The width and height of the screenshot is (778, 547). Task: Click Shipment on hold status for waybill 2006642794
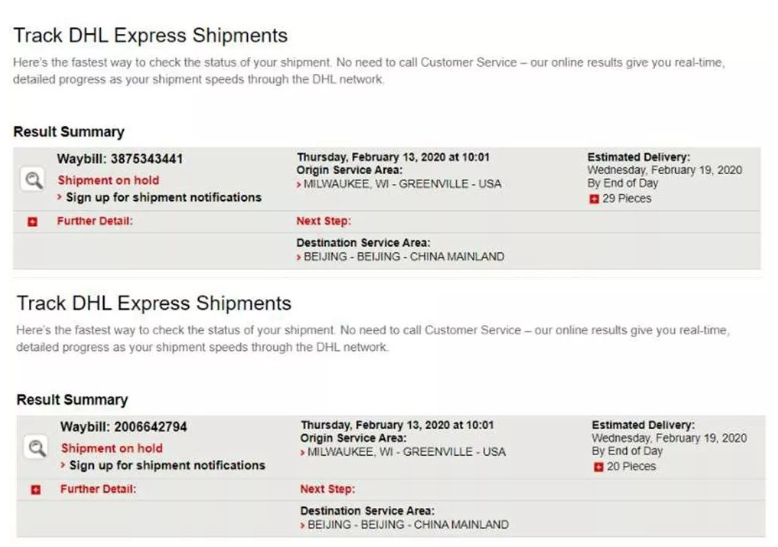[112, 448]
